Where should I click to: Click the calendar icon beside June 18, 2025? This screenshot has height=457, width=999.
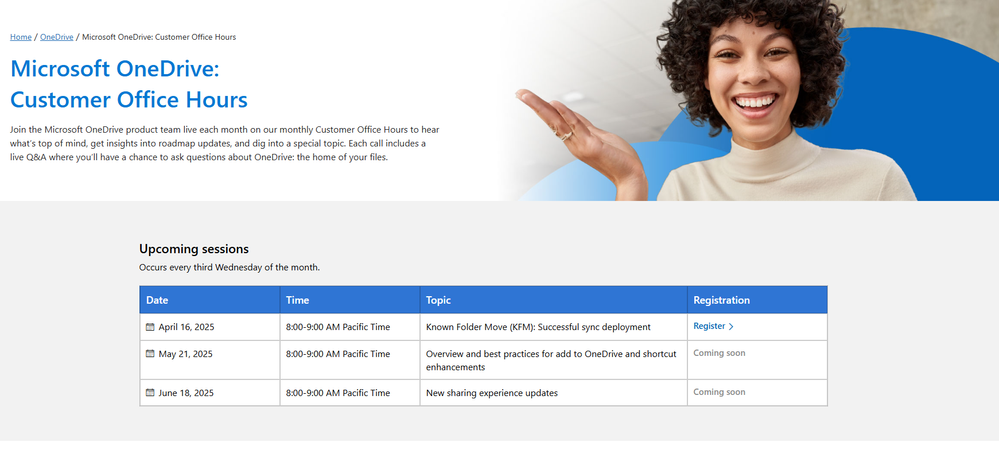pyautogui.click(x=150, y=393)
